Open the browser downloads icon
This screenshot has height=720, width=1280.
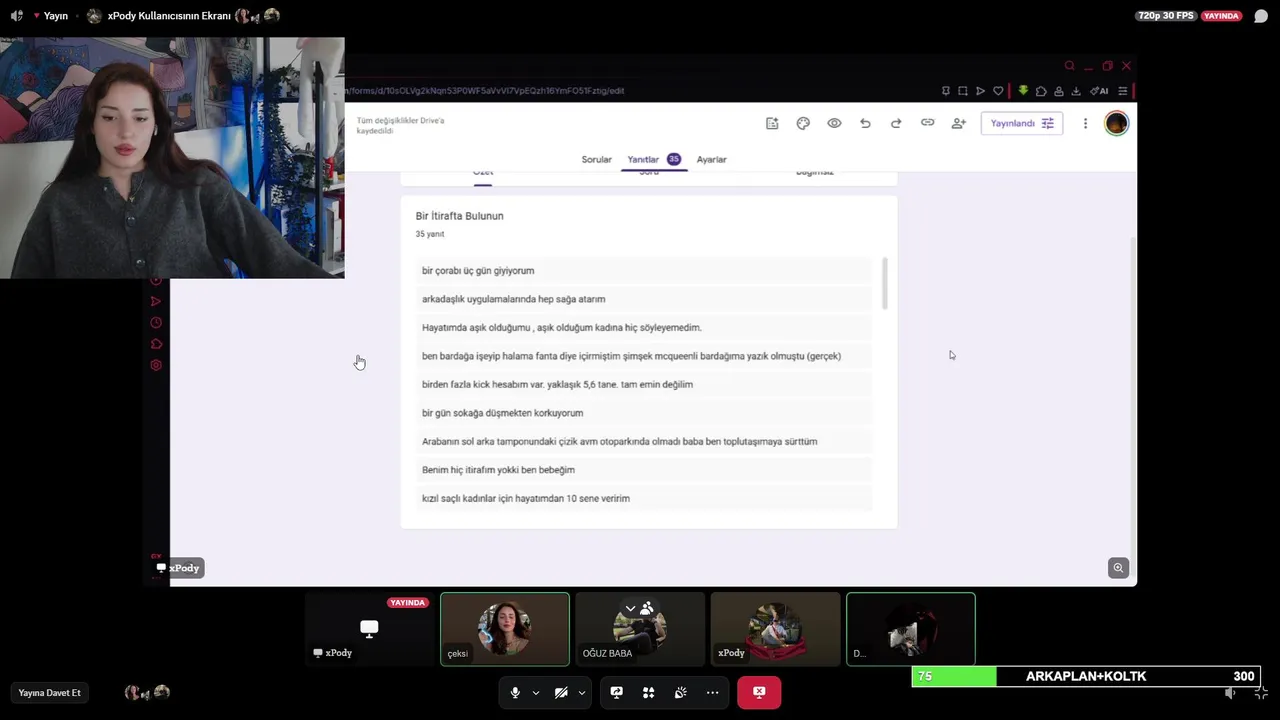pyautogui.click(x=1076, y=91)
